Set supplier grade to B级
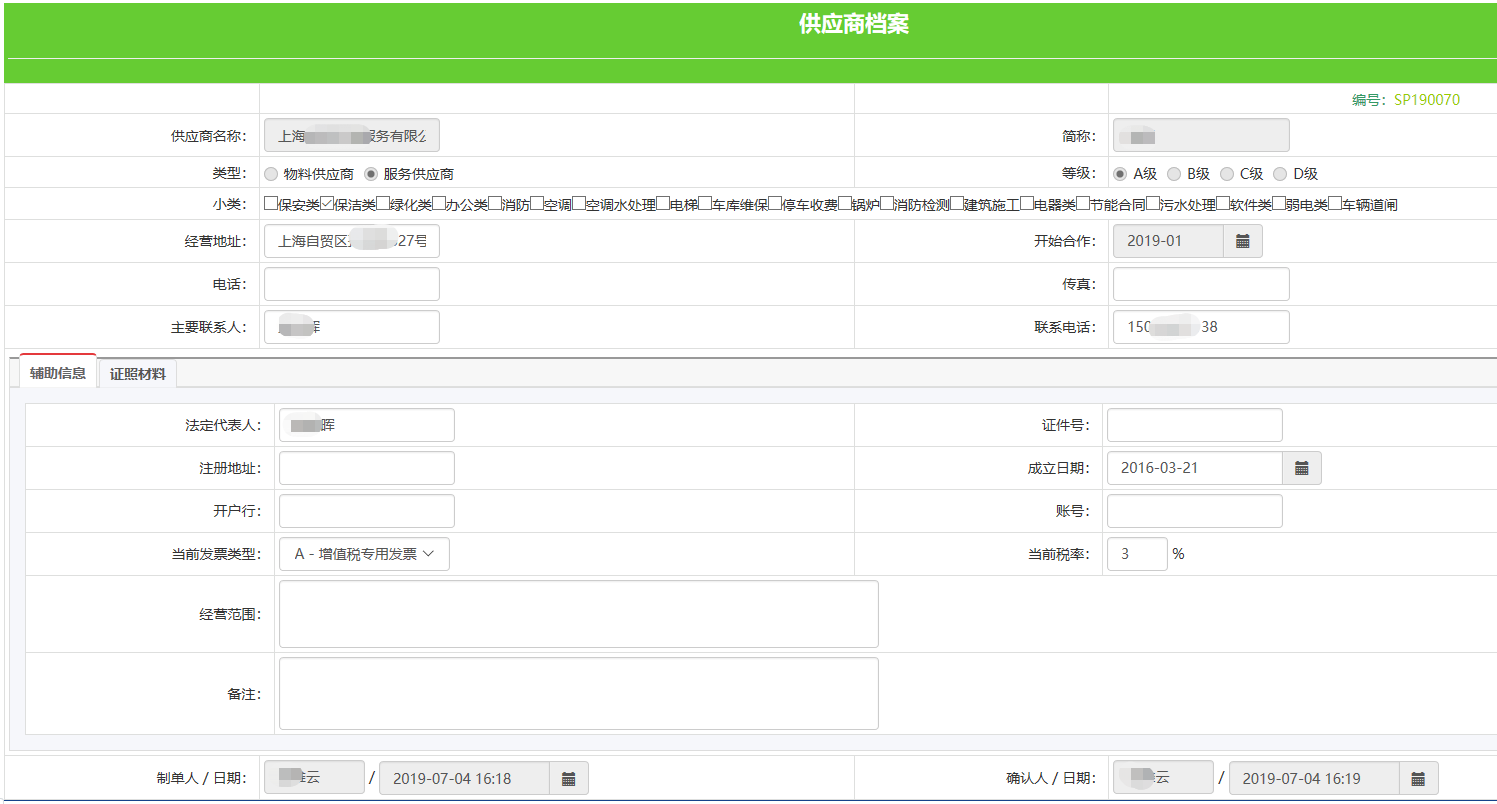This screenshot has height=804, width=1497. [x=1174, y=174]
